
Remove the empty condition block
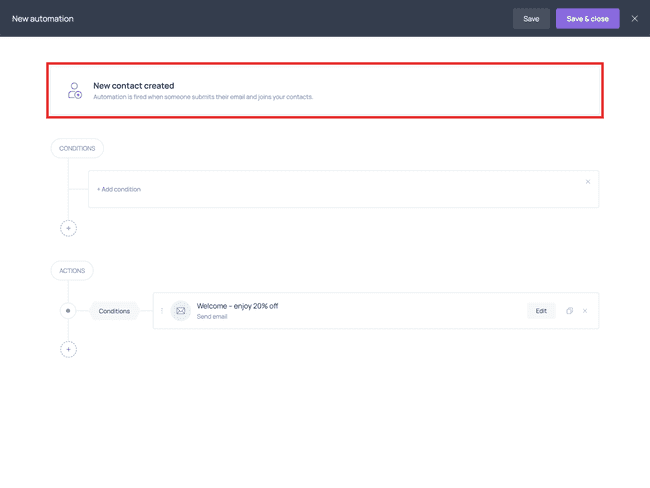tap(587, 182)
